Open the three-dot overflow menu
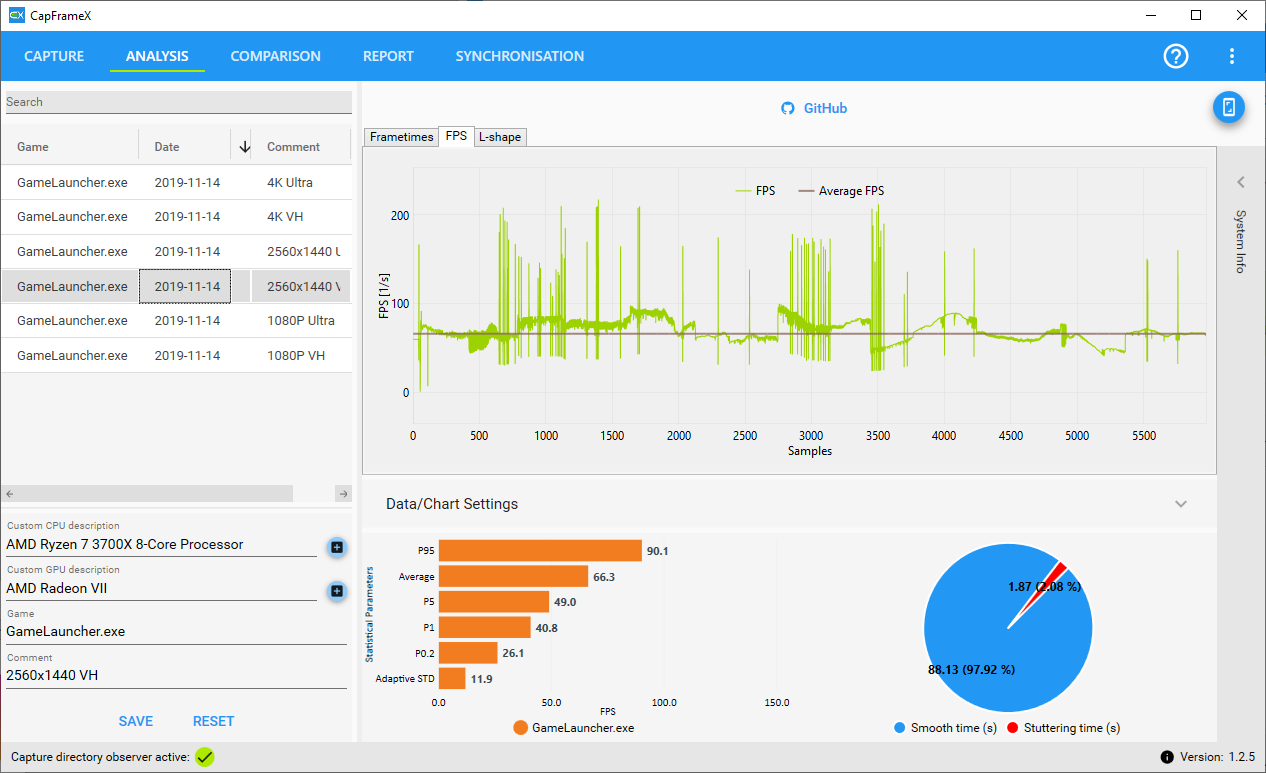 (x=1232, y=56)
